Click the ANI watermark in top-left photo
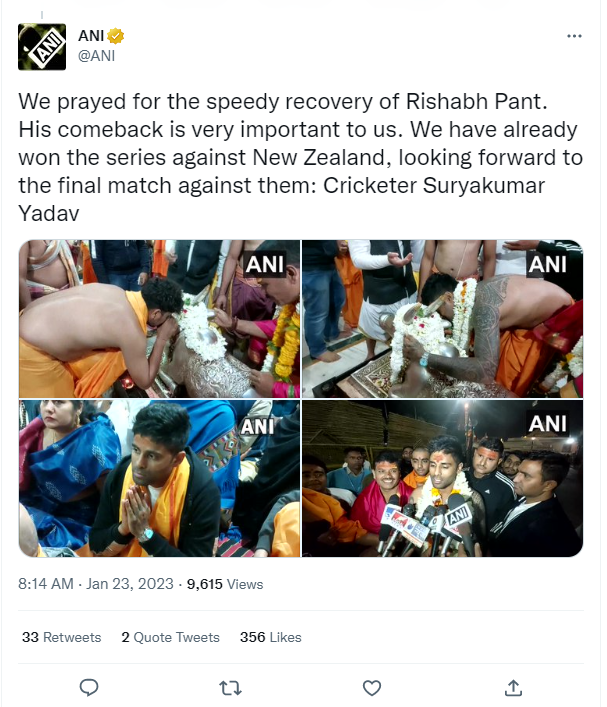The image size is (607, 707). coord(265,264)
